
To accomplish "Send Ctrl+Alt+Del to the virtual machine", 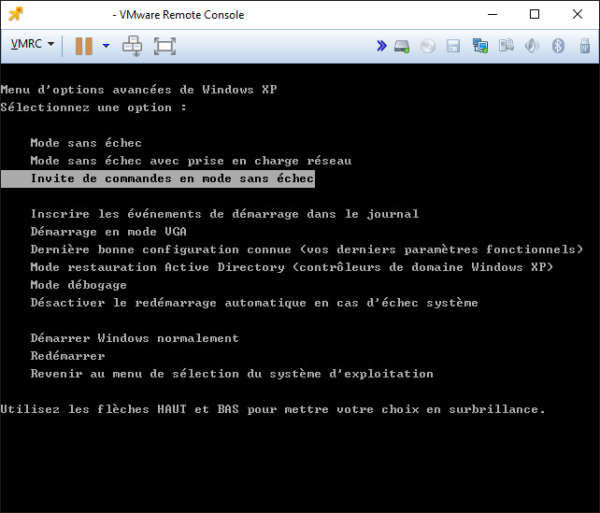I will coord(132,46).
